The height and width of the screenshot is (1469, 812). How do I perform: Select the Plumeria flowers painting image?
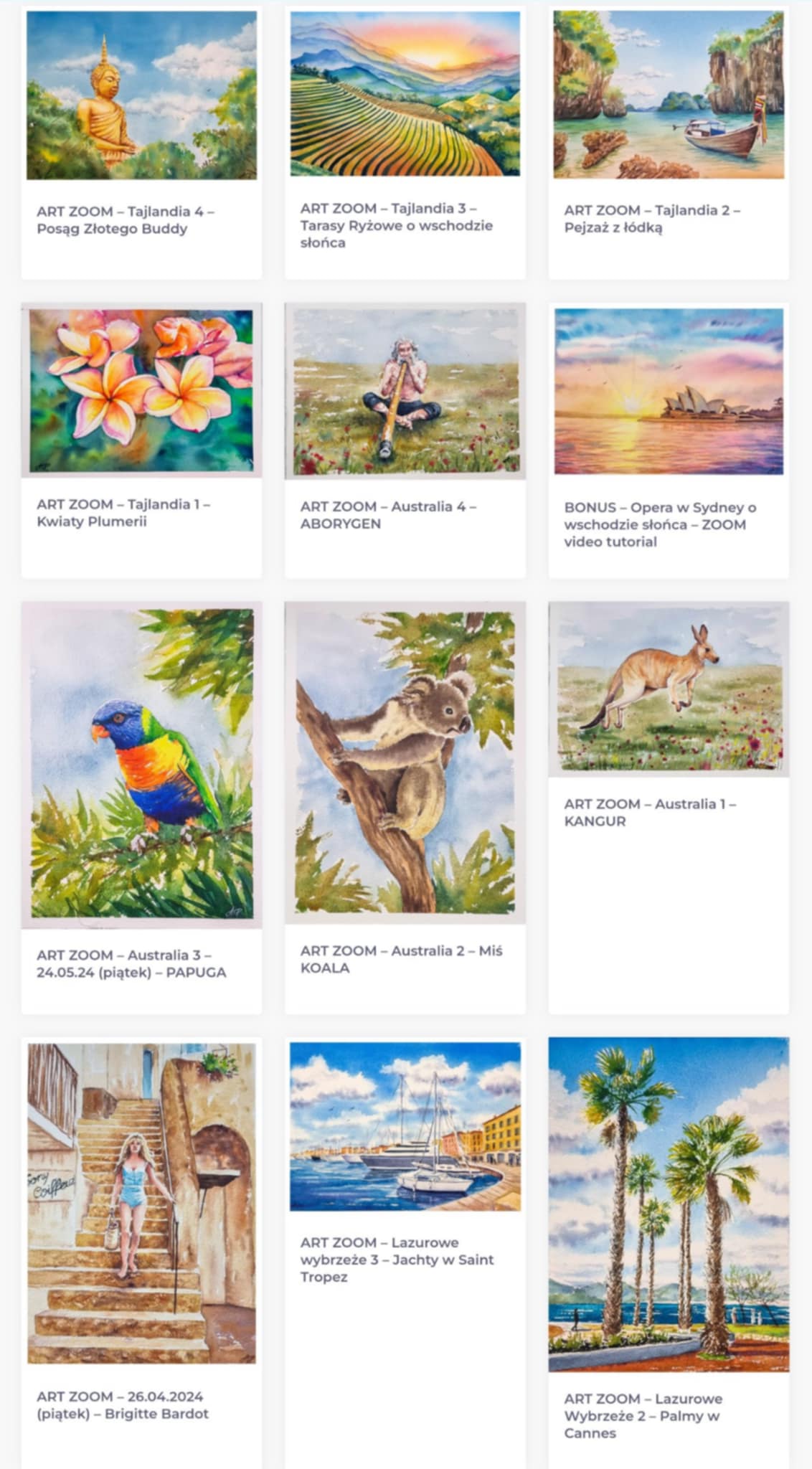[141, 390]
